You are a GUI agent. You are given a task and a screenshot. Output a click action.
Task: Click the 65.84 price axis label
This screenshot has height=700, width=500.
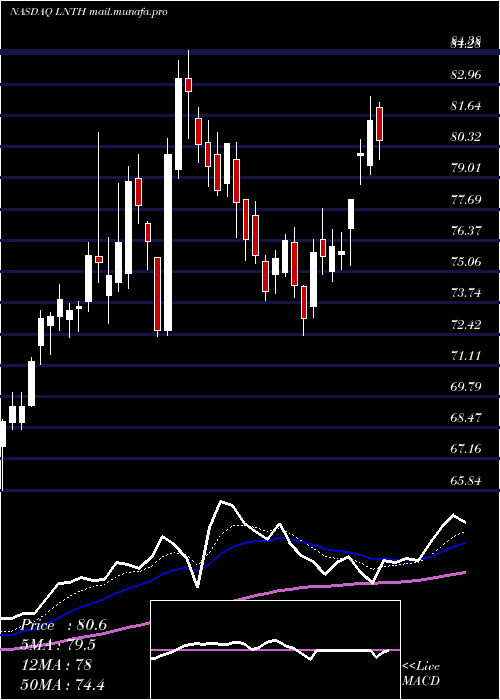466,481
